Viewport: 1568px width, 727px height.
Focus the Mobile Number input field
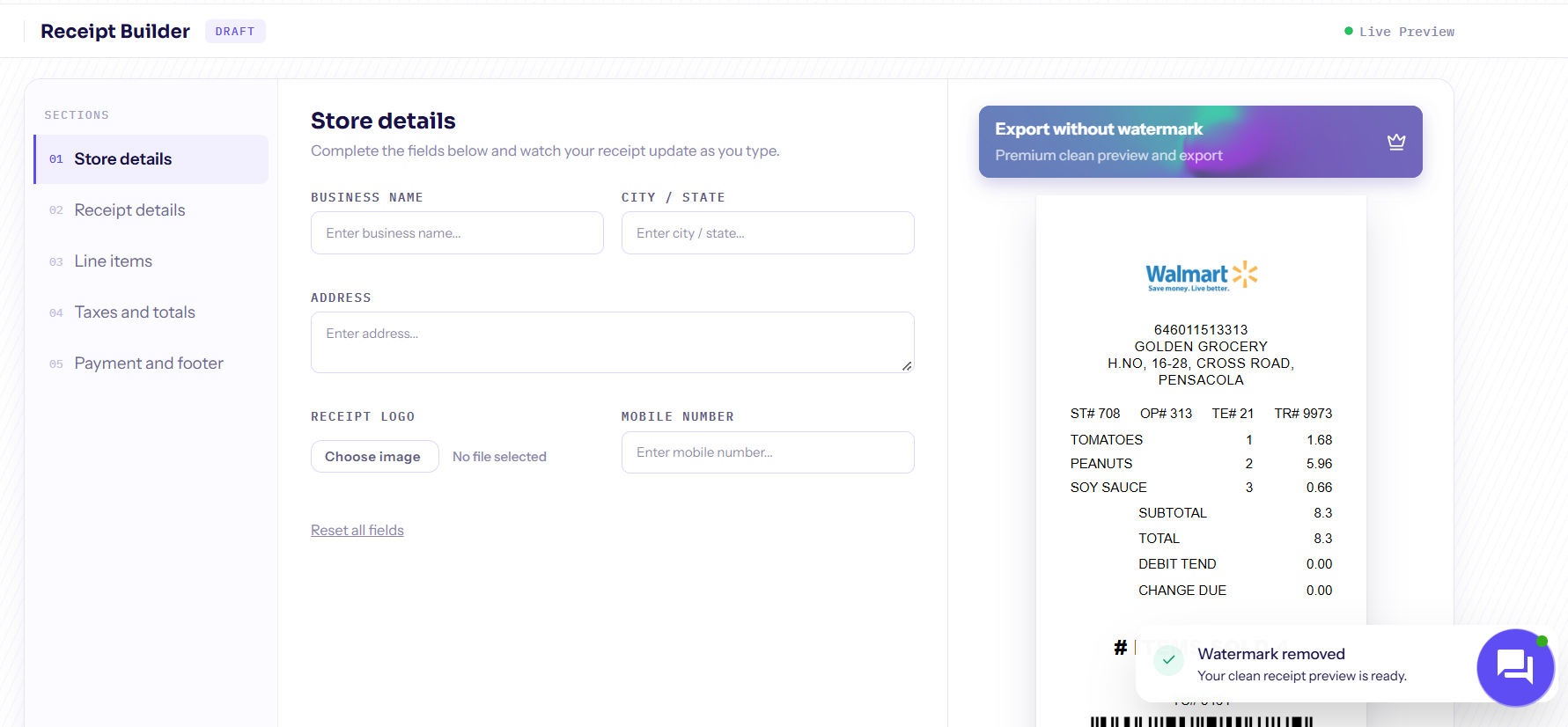pos(768,452)
